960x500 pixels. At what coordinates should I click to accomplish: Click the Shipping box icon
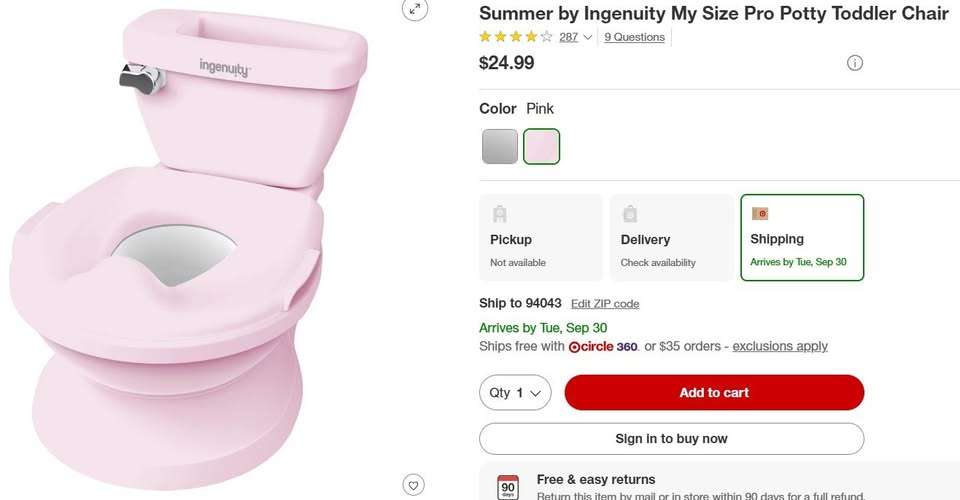(x=760, y=213)
